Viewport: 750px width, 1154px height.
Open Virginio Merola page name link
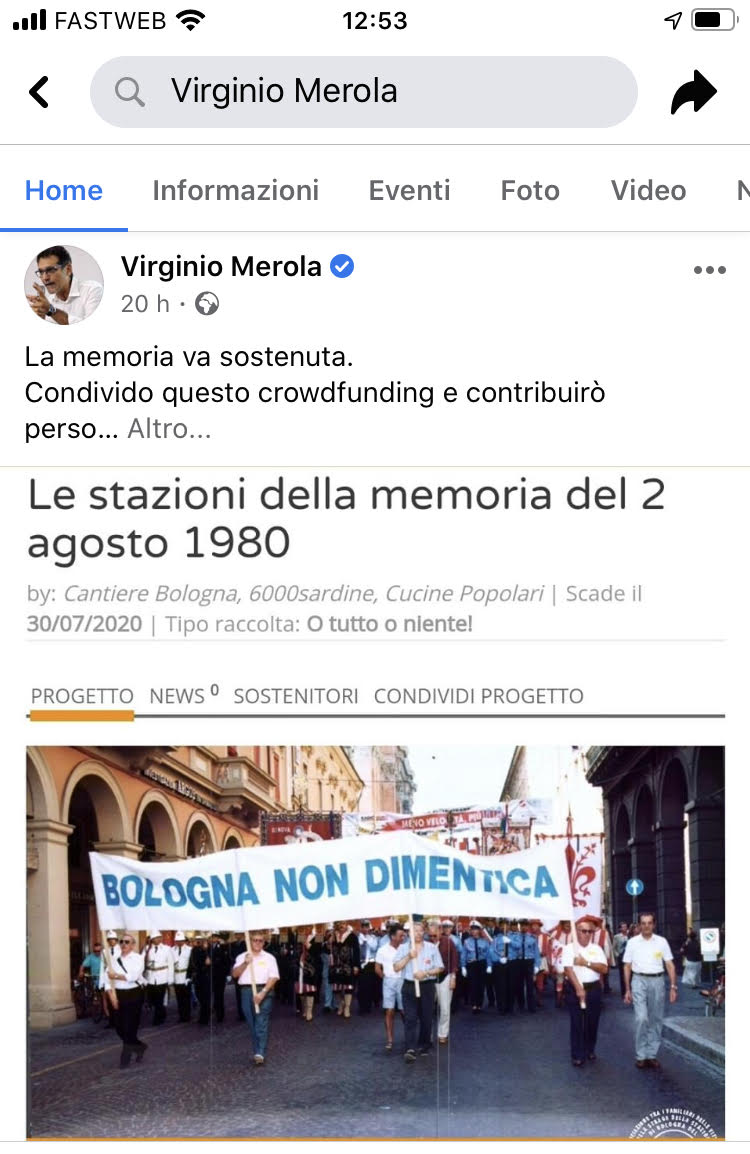(x=221, y=266)
